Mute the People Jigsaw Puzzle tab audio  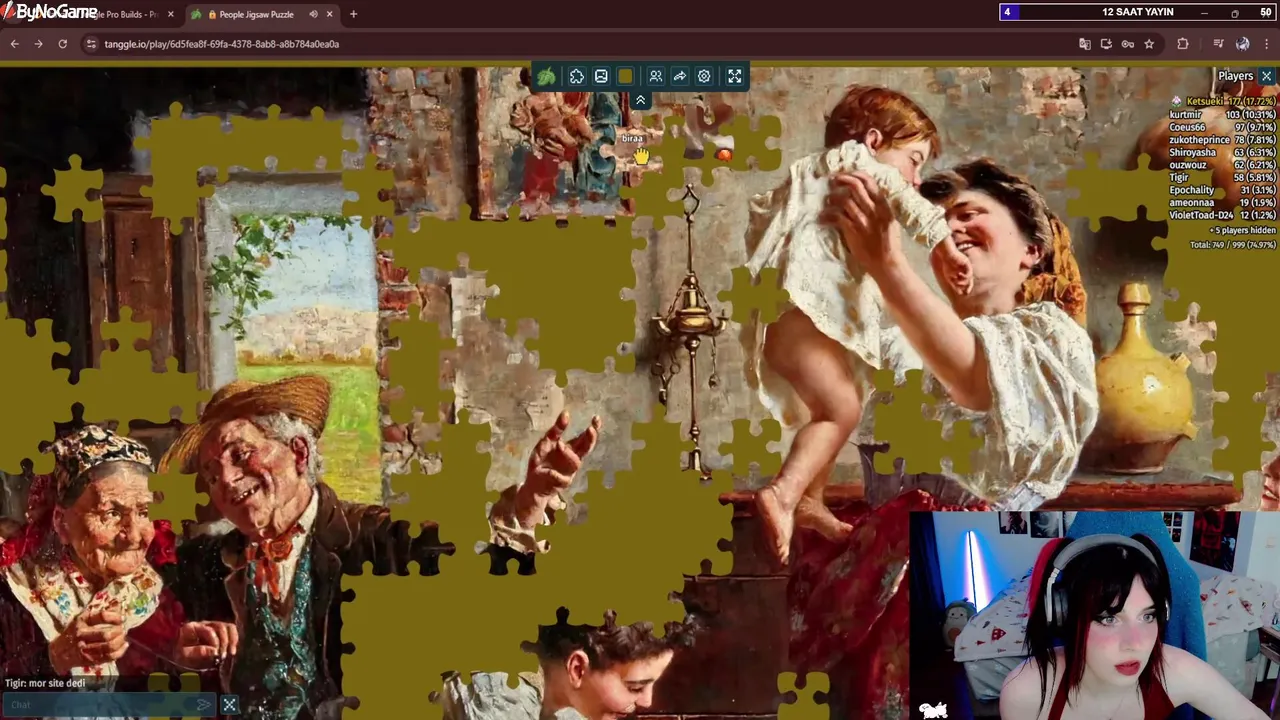(314, 14)
